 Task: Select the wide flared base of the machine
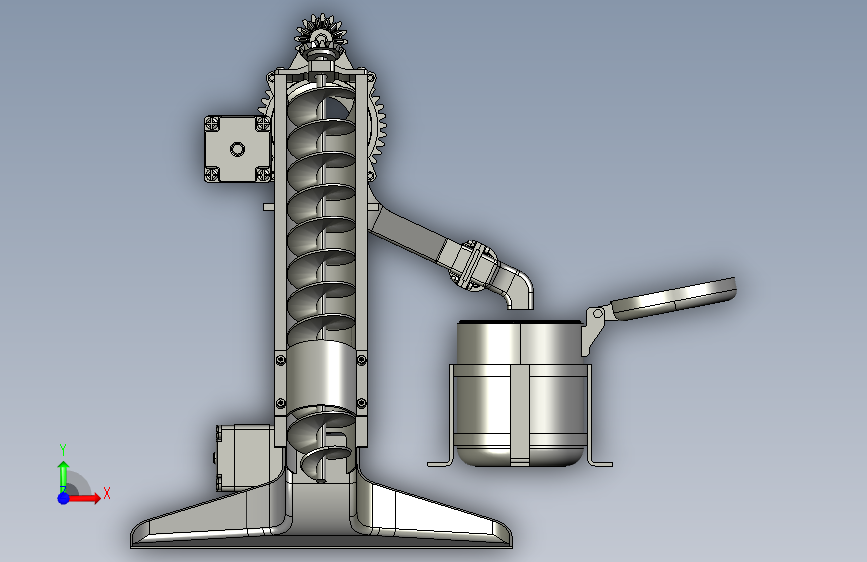click(321, 512)
